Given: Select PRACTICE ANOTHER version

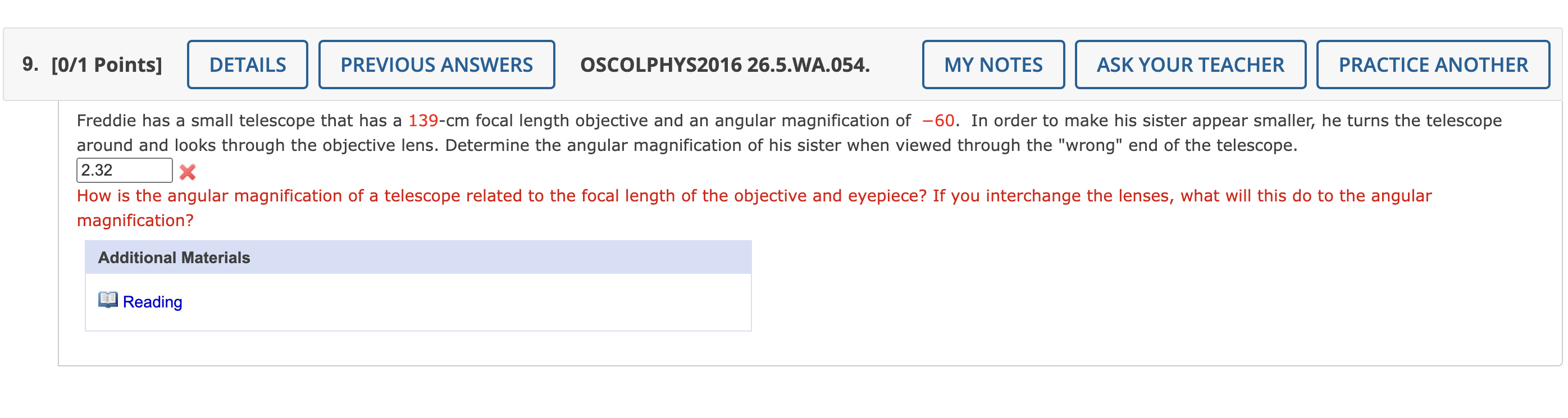Looking at the screenshot, I should 1432,64.
